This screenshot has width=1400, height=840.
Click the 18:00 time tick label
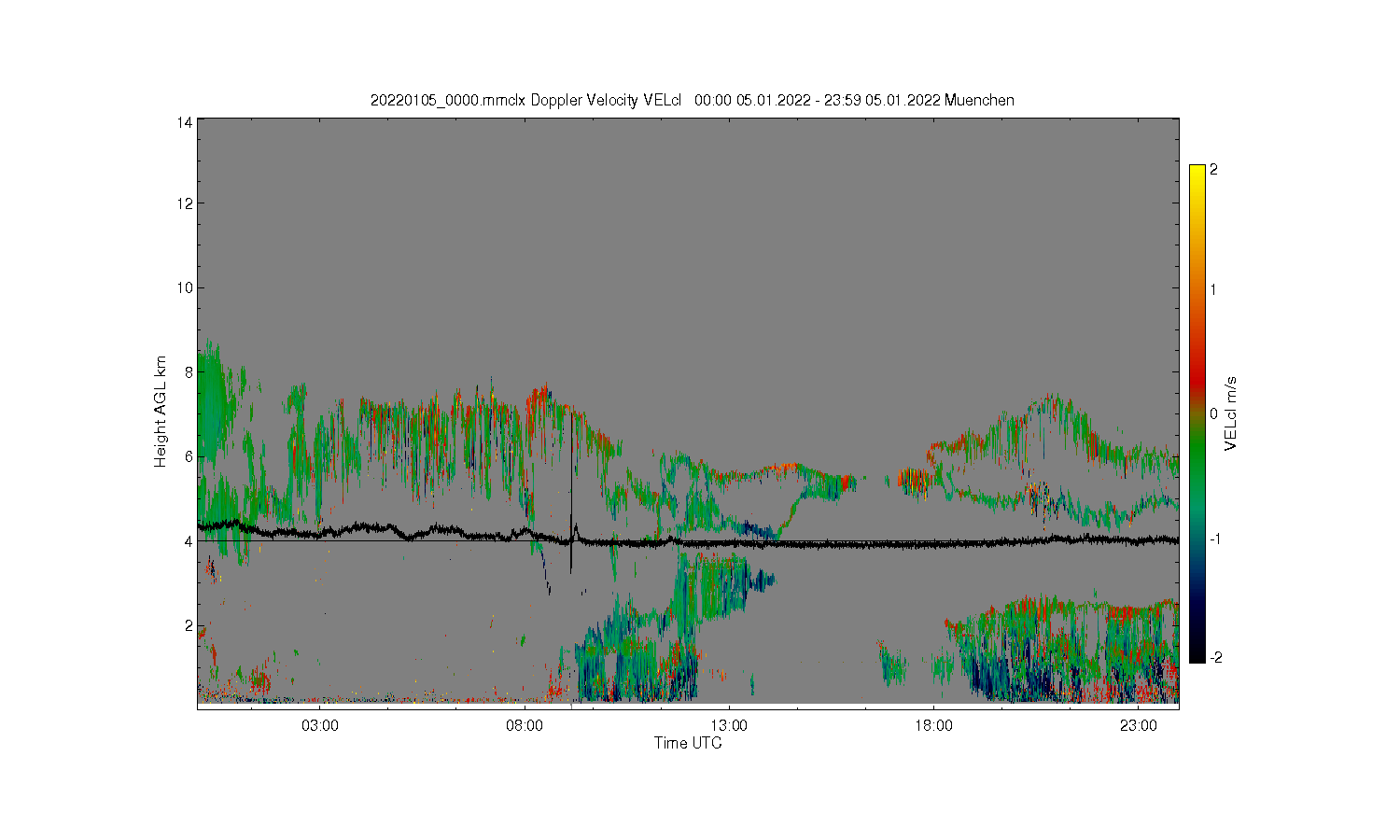click(x=933, y=725)
